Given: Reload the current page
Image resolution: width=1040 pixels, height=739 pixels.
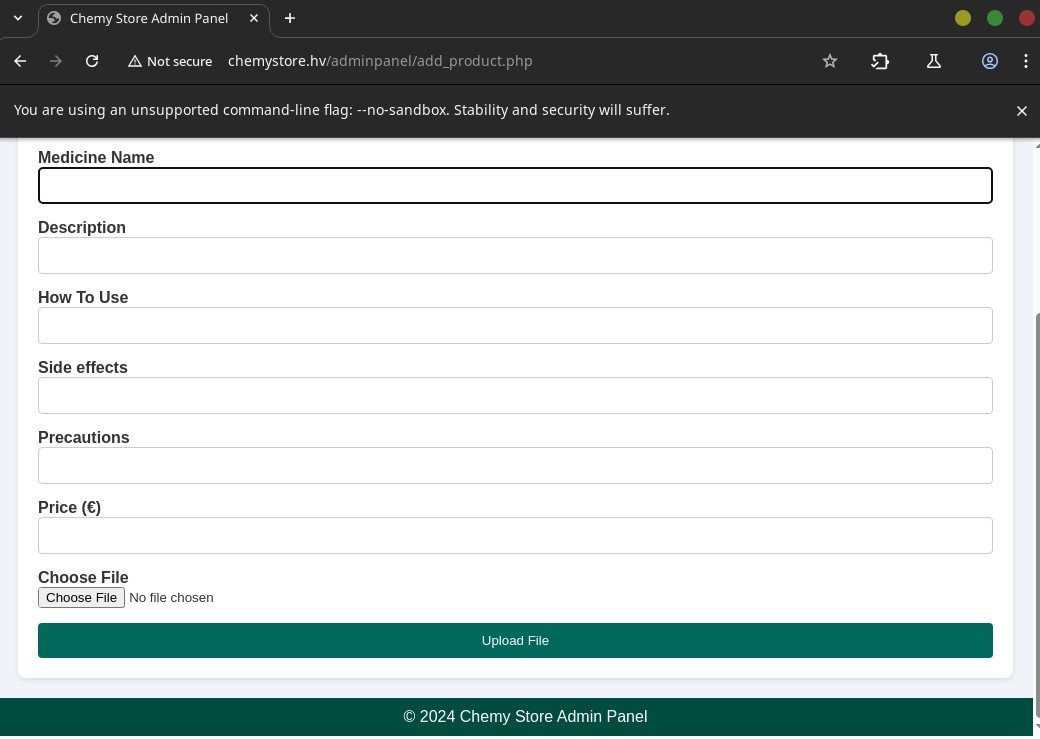Looking at the screenshot, I should click(92, 61).
